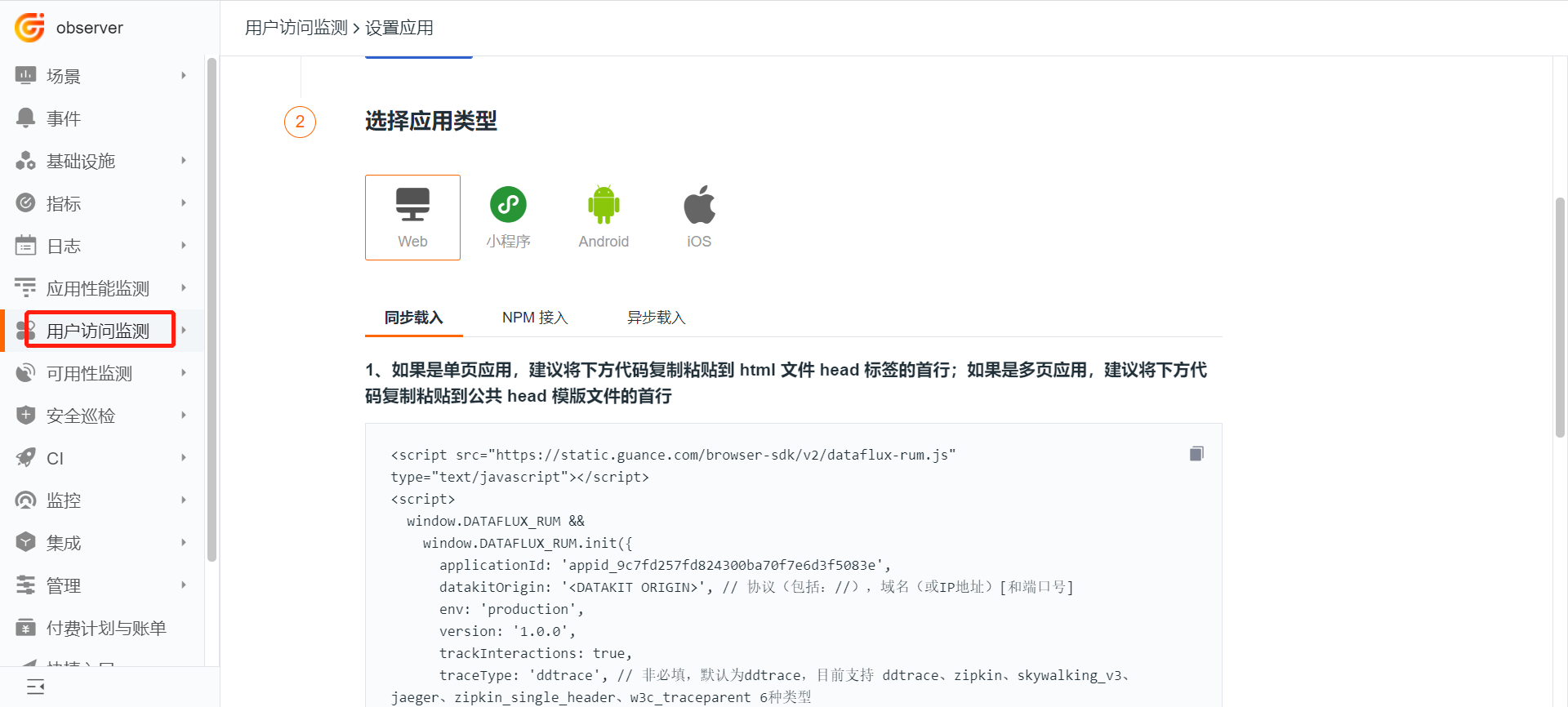Expand the 日志 submenu arrow
Screen dimensions: 1568x707
184,246
